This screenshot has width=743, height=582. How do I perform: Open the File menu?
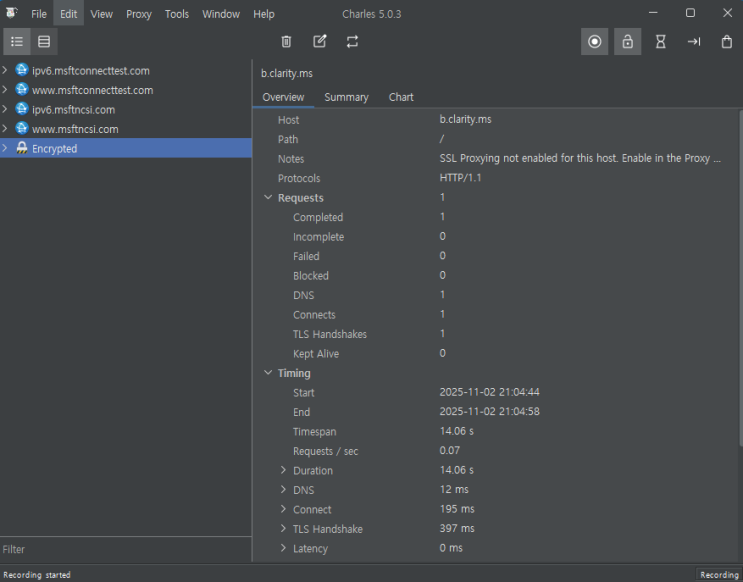[39, 14]
